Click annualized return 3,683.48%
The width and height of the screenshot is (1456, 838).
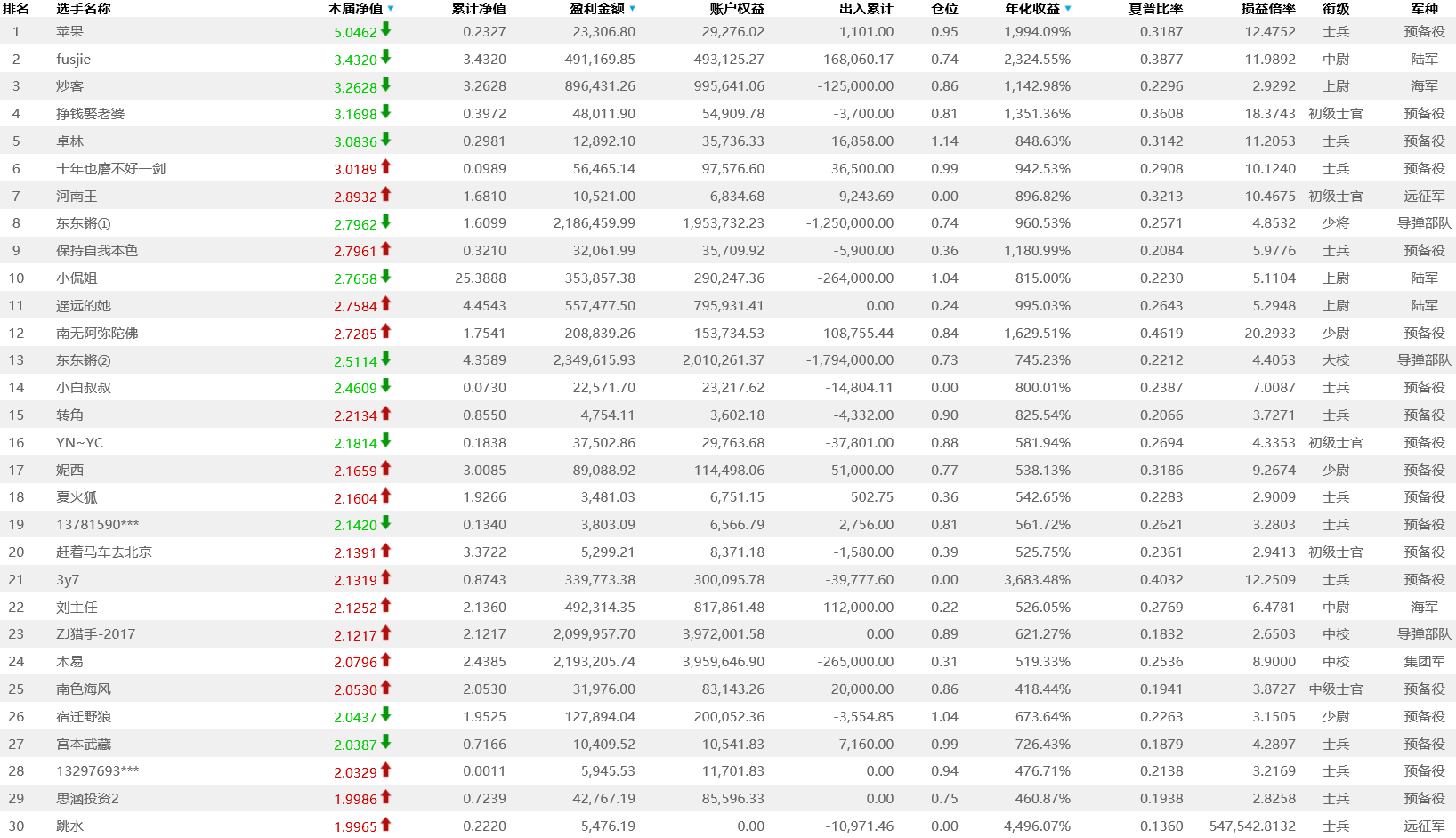1038,580
